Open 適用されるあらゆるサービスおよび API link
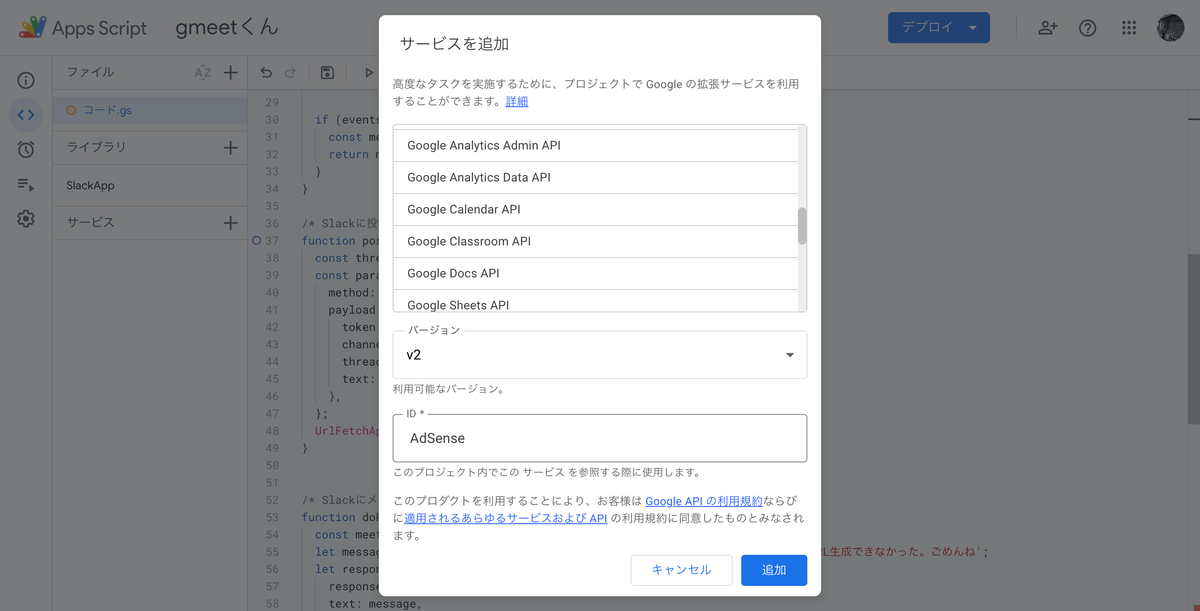Image resolution: width=1200 pixels, height=611 pixels. tap(506, 518)
